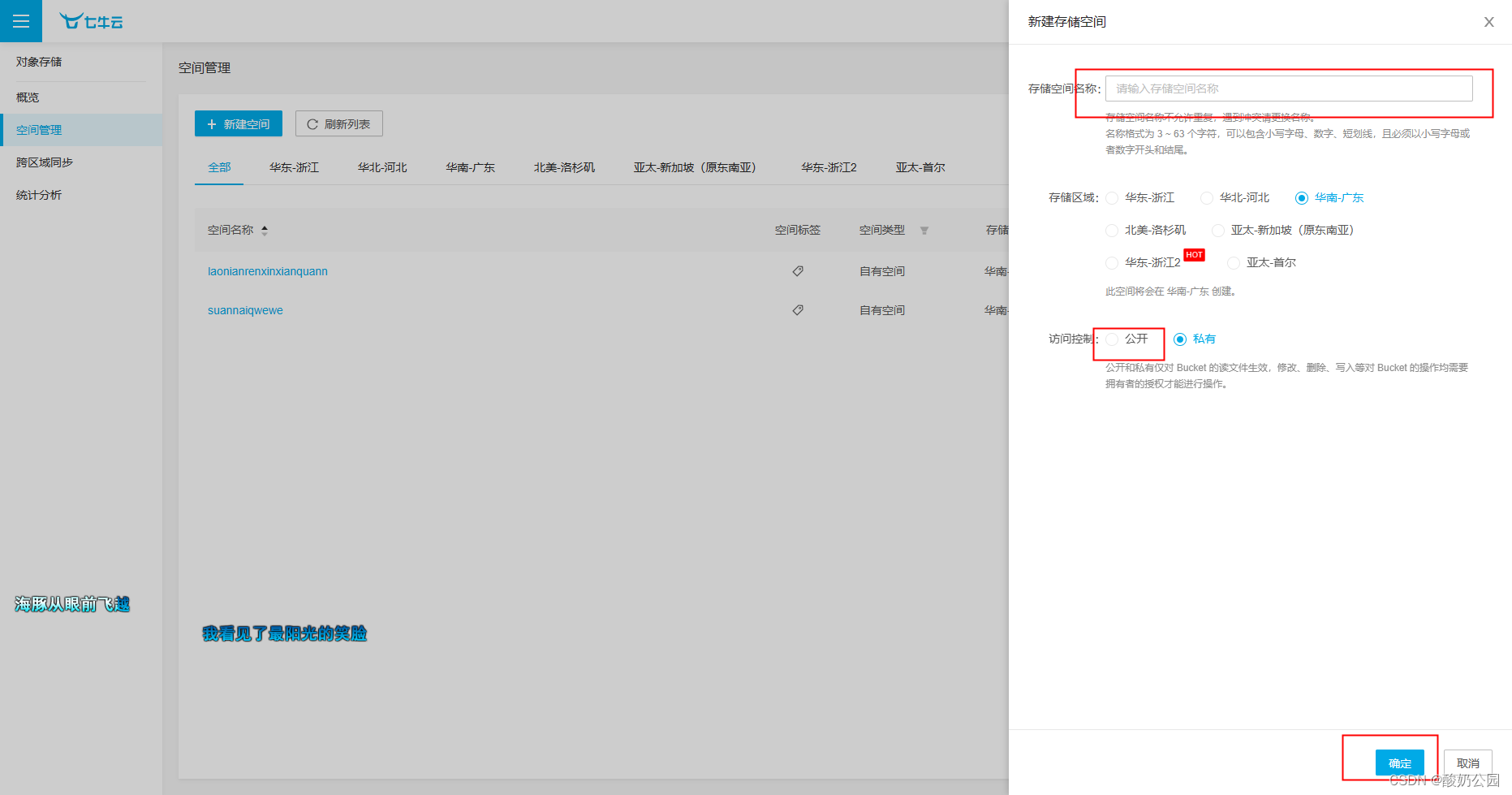1512x795 pixels.
Task: Open 统计分析 in sidebar
Action: [x=81, y=195]
